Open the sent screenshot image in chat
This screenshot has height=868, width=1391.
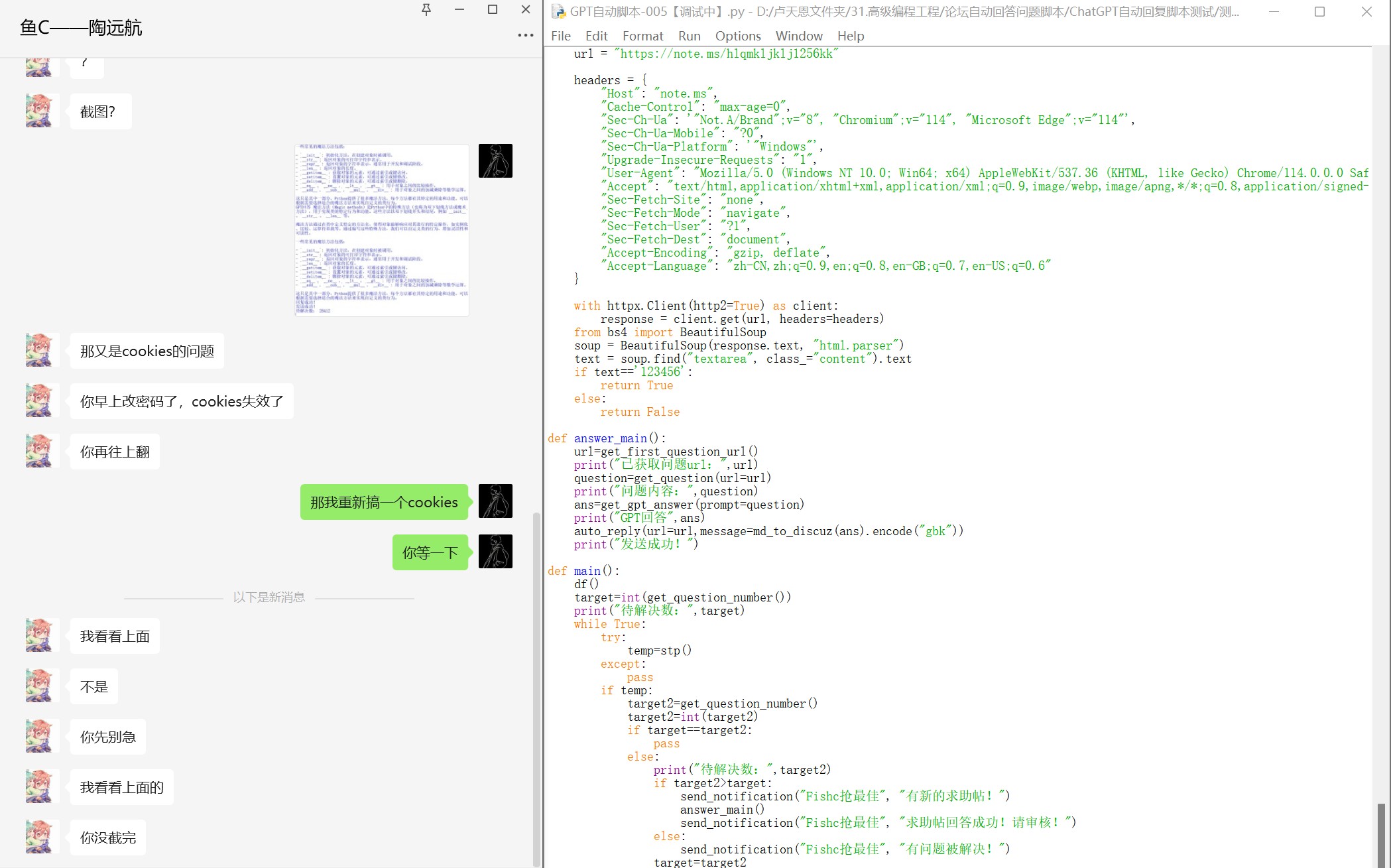382,230
